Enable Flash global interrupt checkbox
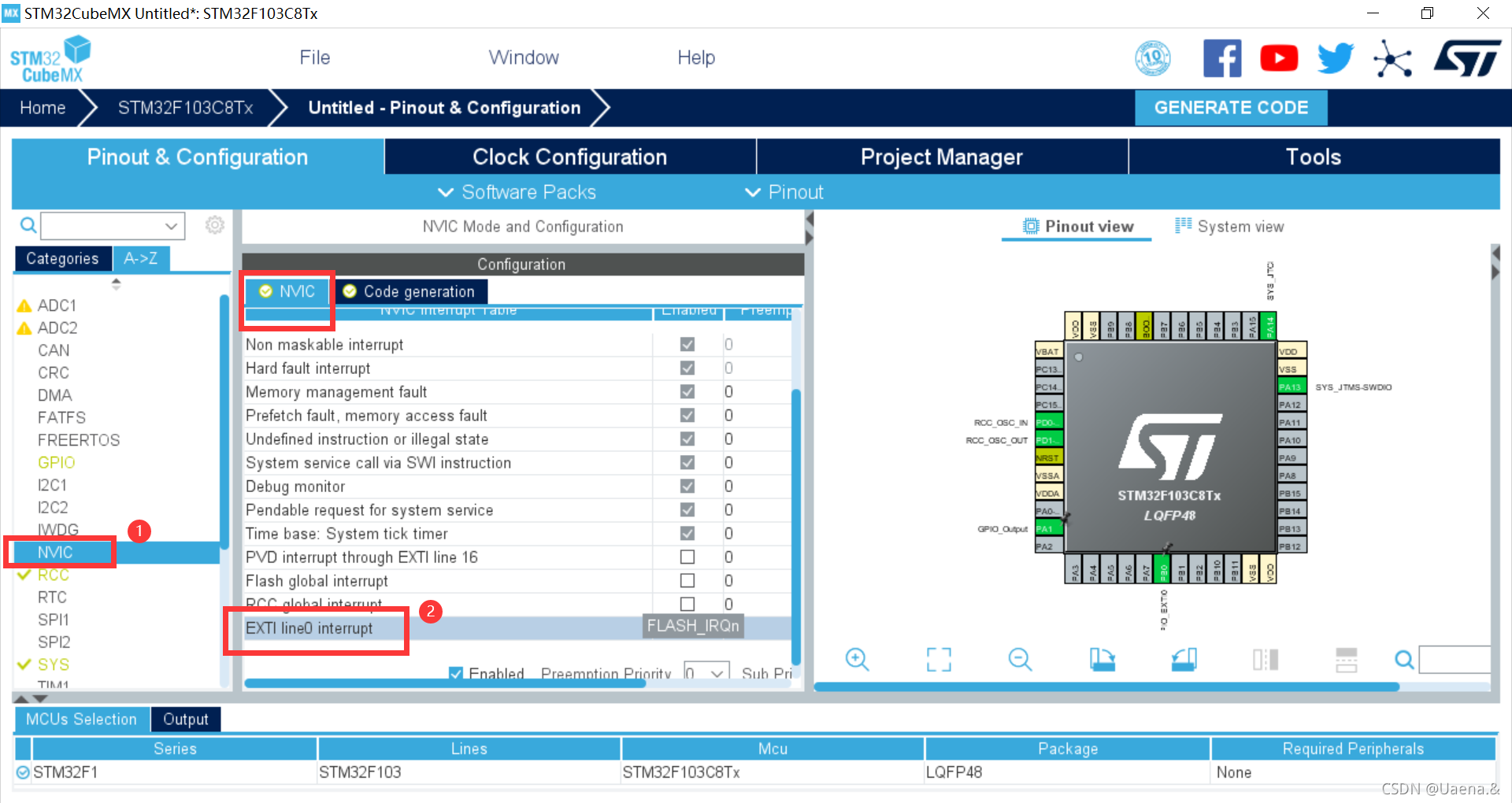This screenshot has height=803, width=1512. click(687, 580)
